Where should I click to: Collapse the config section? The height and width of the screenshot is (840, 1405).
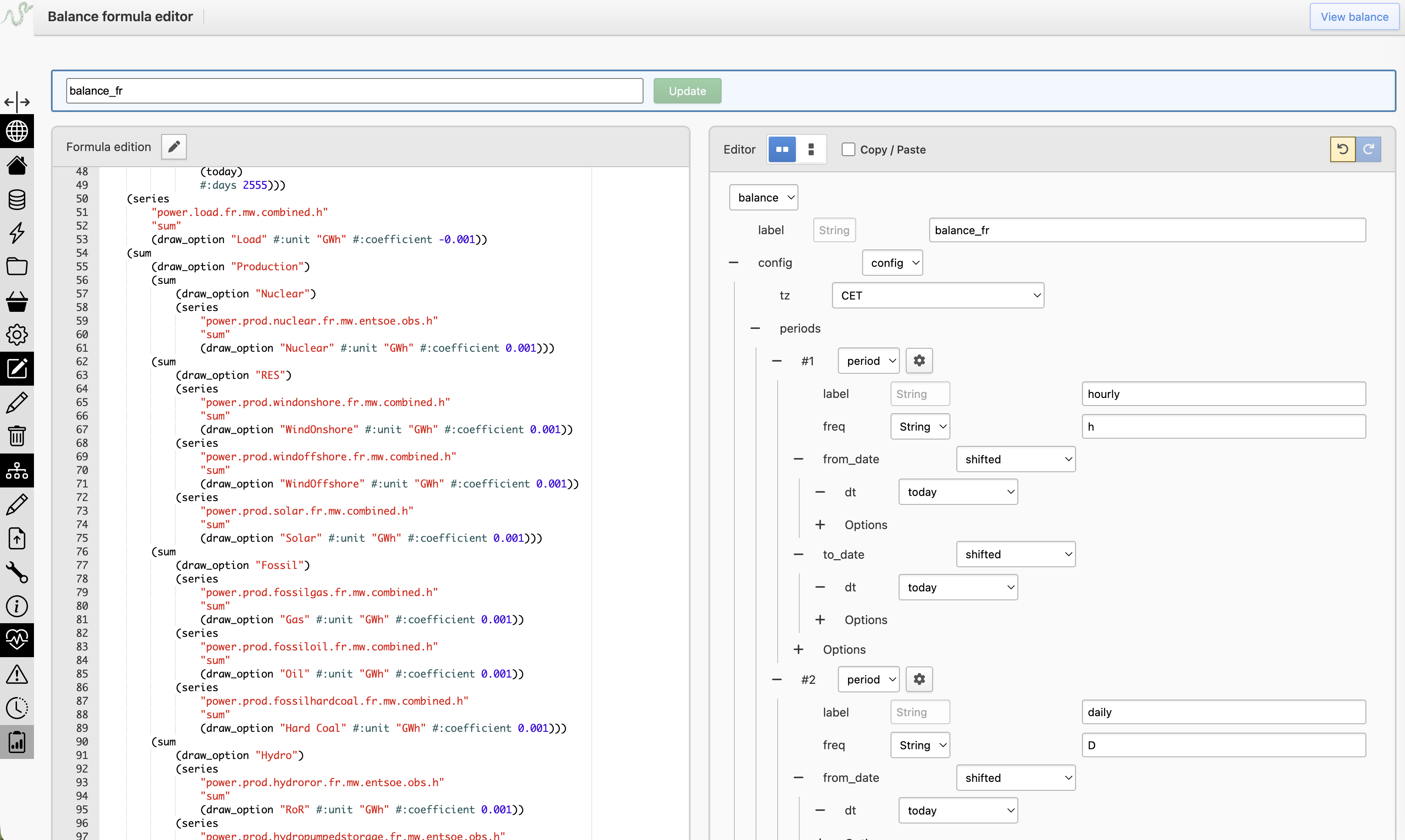point(733,263)
